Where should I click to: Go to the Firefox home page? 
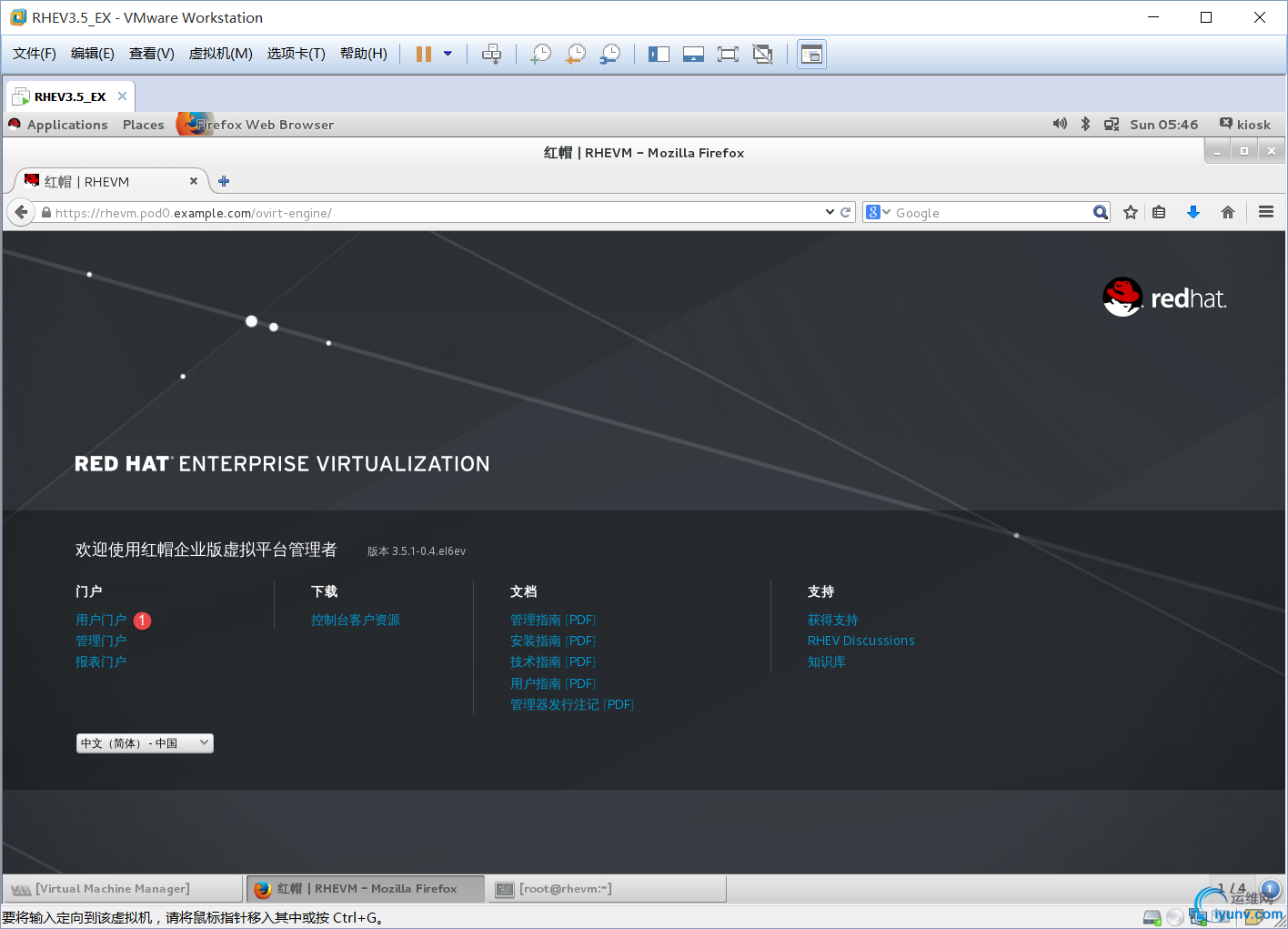1228,212
